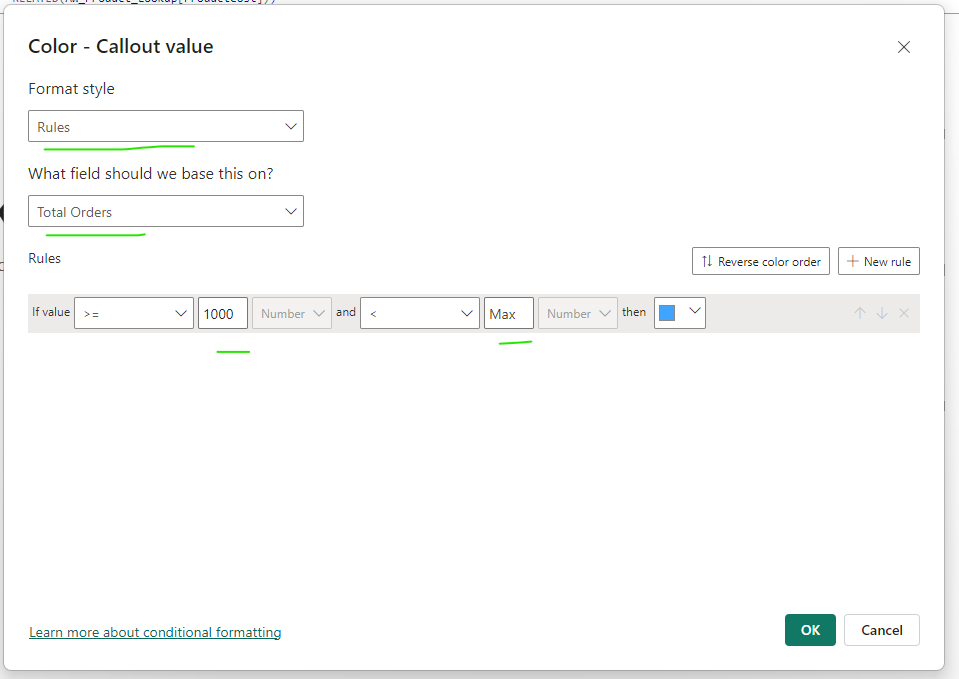959x679 pixels.
Task: Expand the rule color picker arrow
Action: [695, 311]
